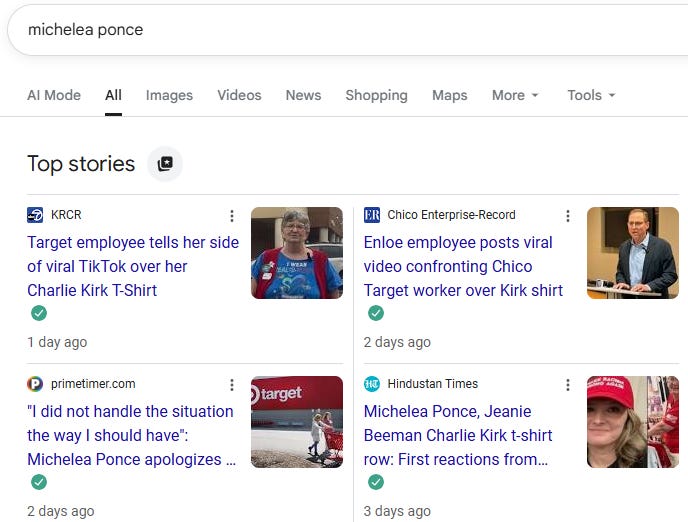Click the 1 day ago timestamp
688x522 pixels.
tap(57, 342)
